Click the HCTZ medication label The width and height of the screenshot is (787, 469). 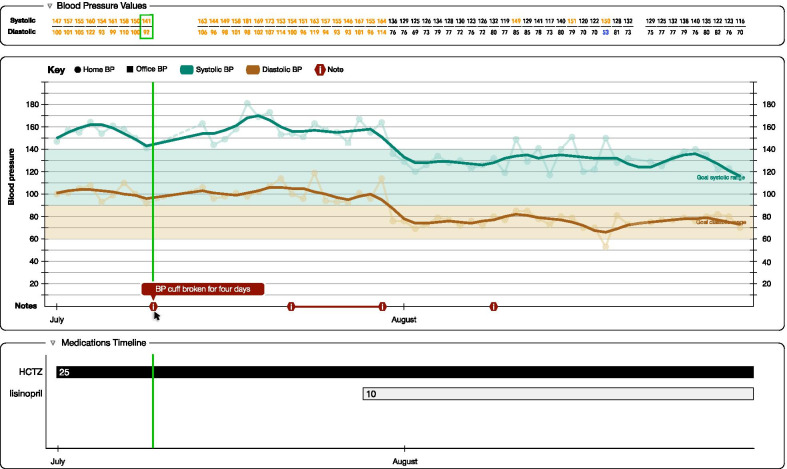click(23, 372)
